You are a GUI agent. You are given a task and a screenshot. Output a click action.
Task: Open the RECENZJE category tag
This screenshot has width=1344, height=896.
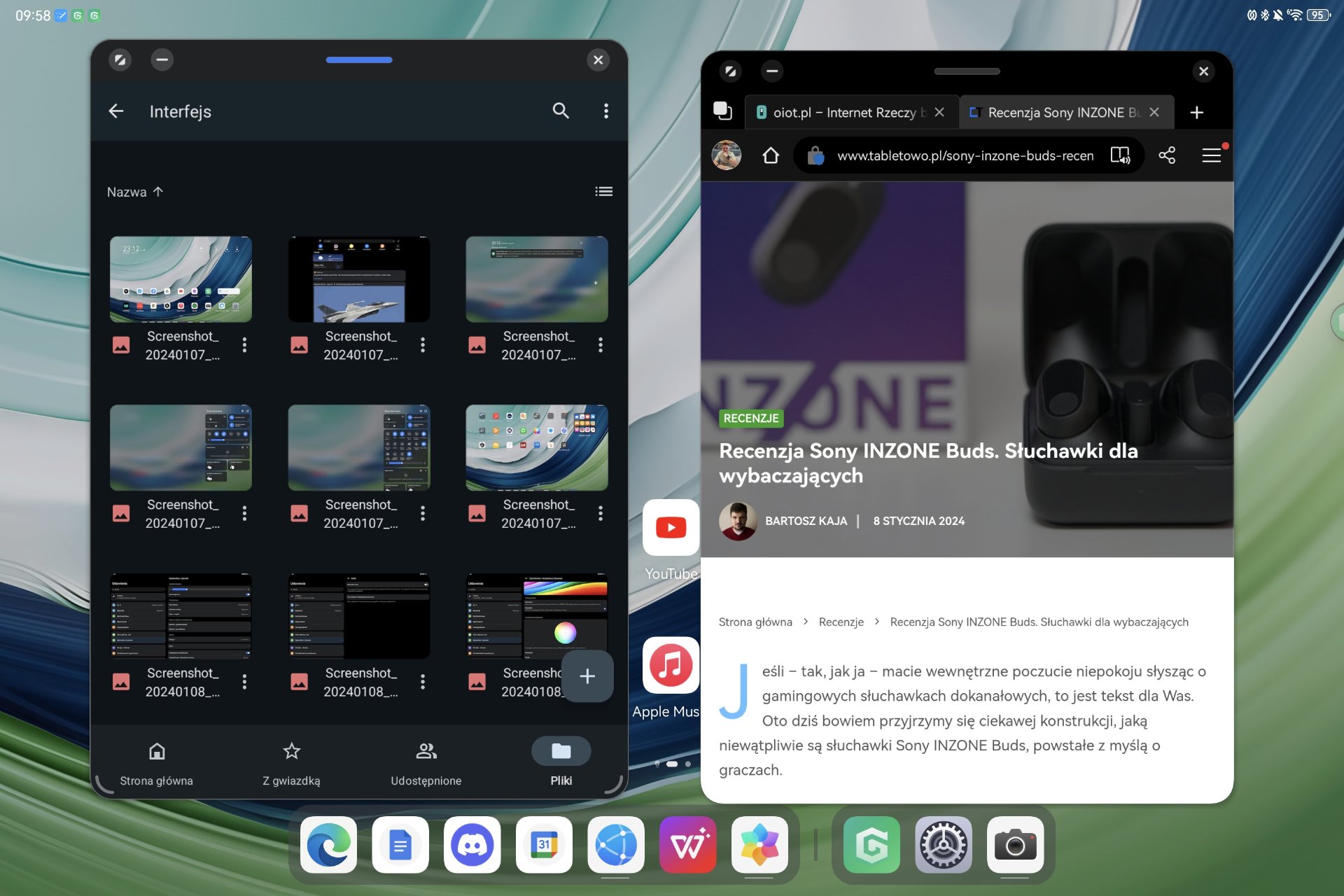(751, 418)
